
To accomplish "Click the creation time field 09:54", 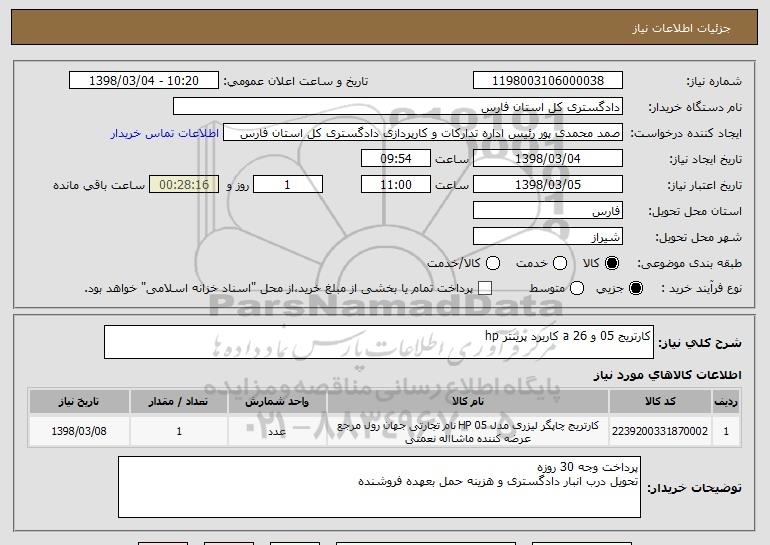I will pyautogui.click(x=396, y=159).
